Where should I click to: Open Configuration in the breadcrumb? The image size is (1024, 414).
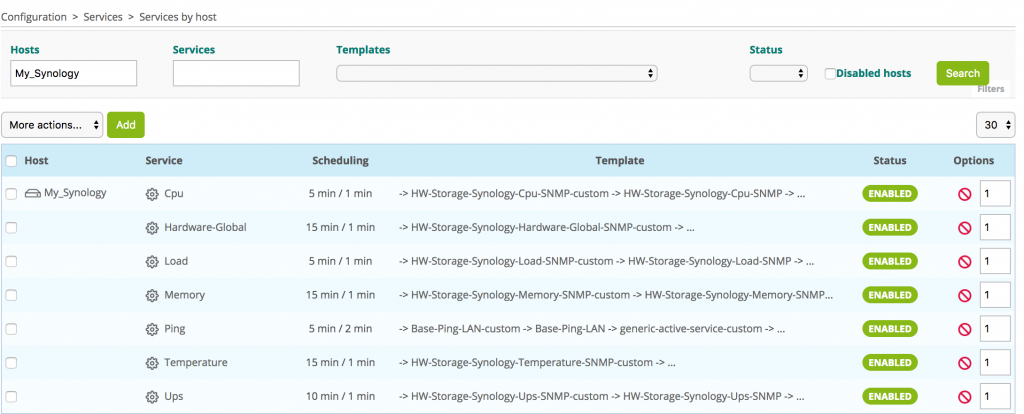[34, 17]
